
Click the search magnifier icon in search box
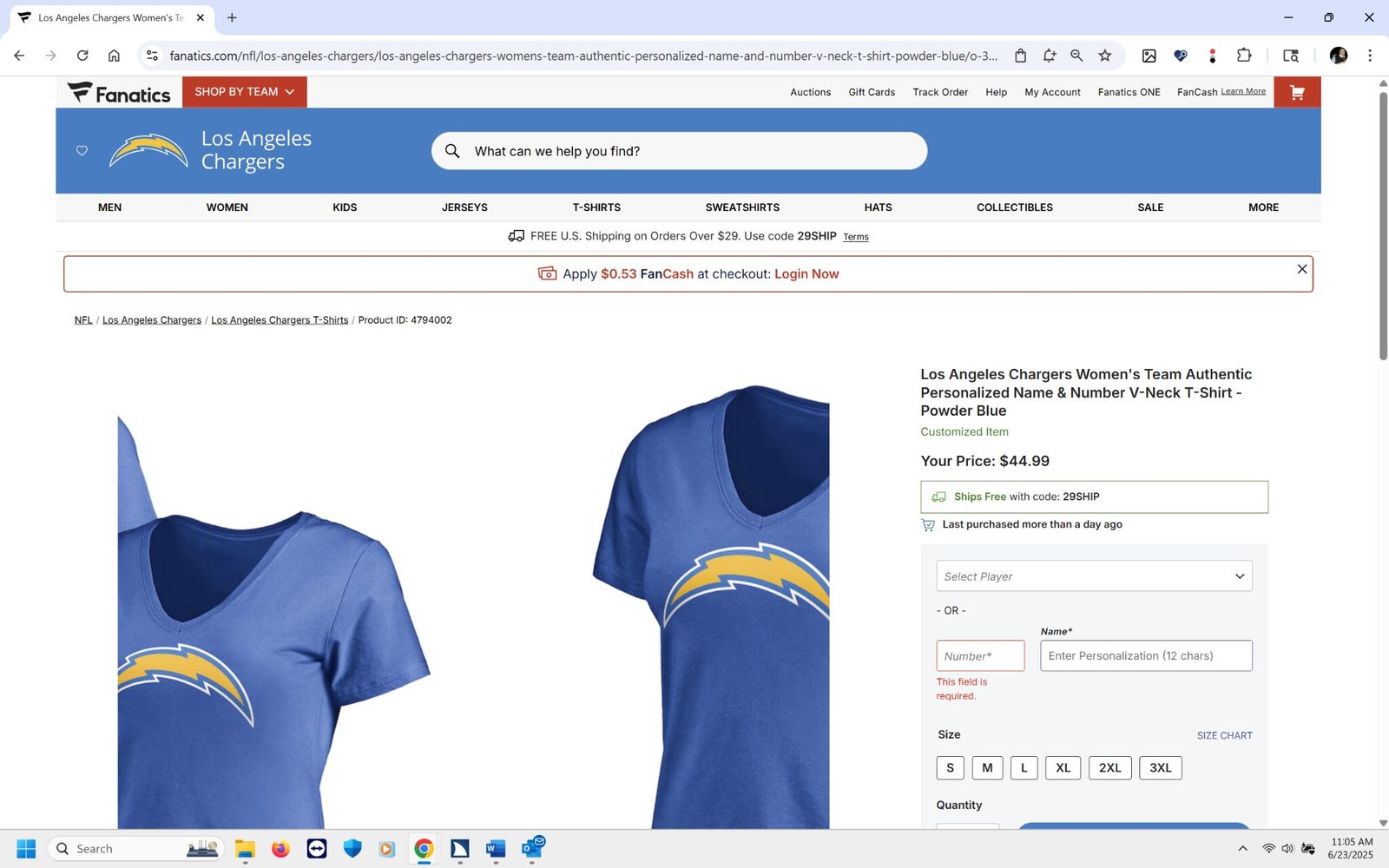coord(452,151)
